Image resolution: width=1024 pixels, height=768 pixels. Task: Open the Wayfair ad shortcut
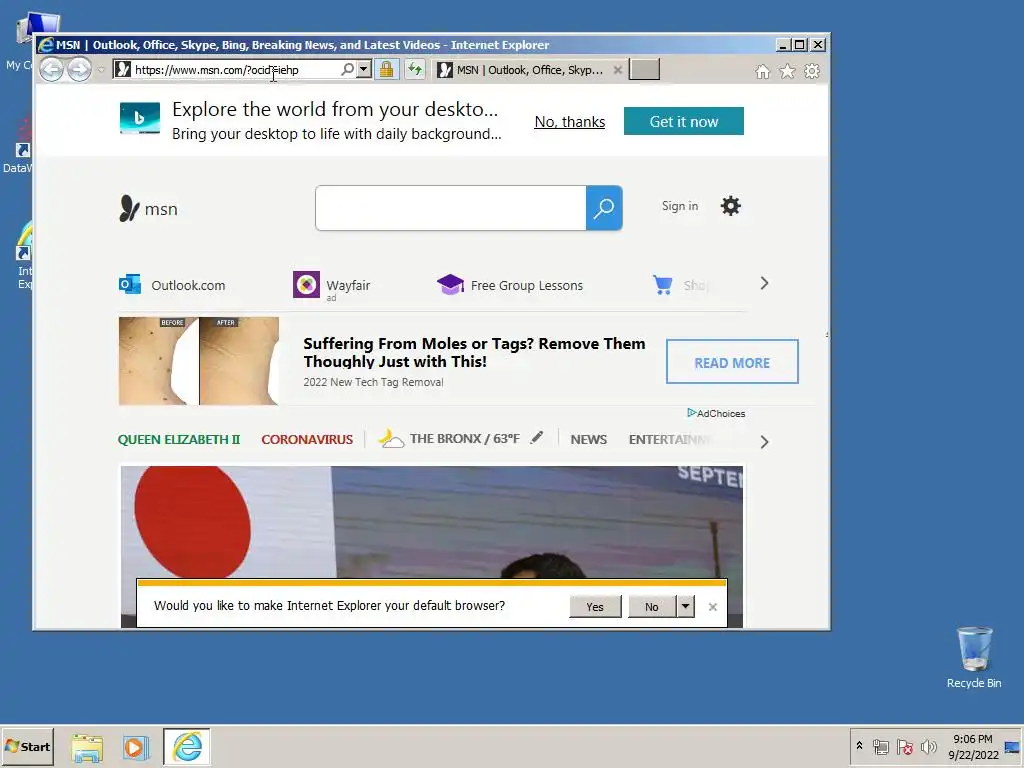(x=332, y=285)
